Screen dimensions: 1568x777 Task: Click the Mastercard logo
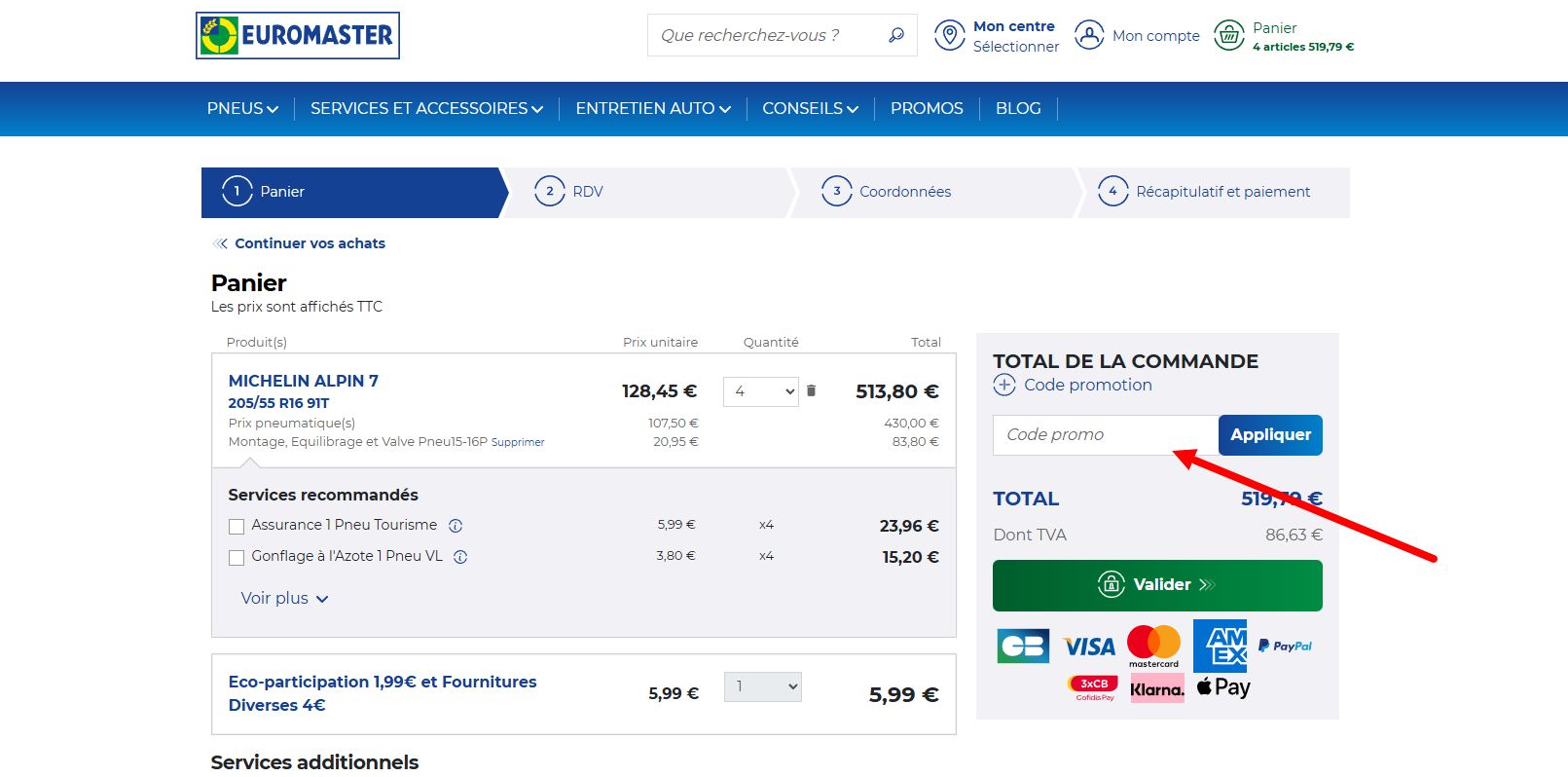pyautogui.click(x=1153, y=647)
